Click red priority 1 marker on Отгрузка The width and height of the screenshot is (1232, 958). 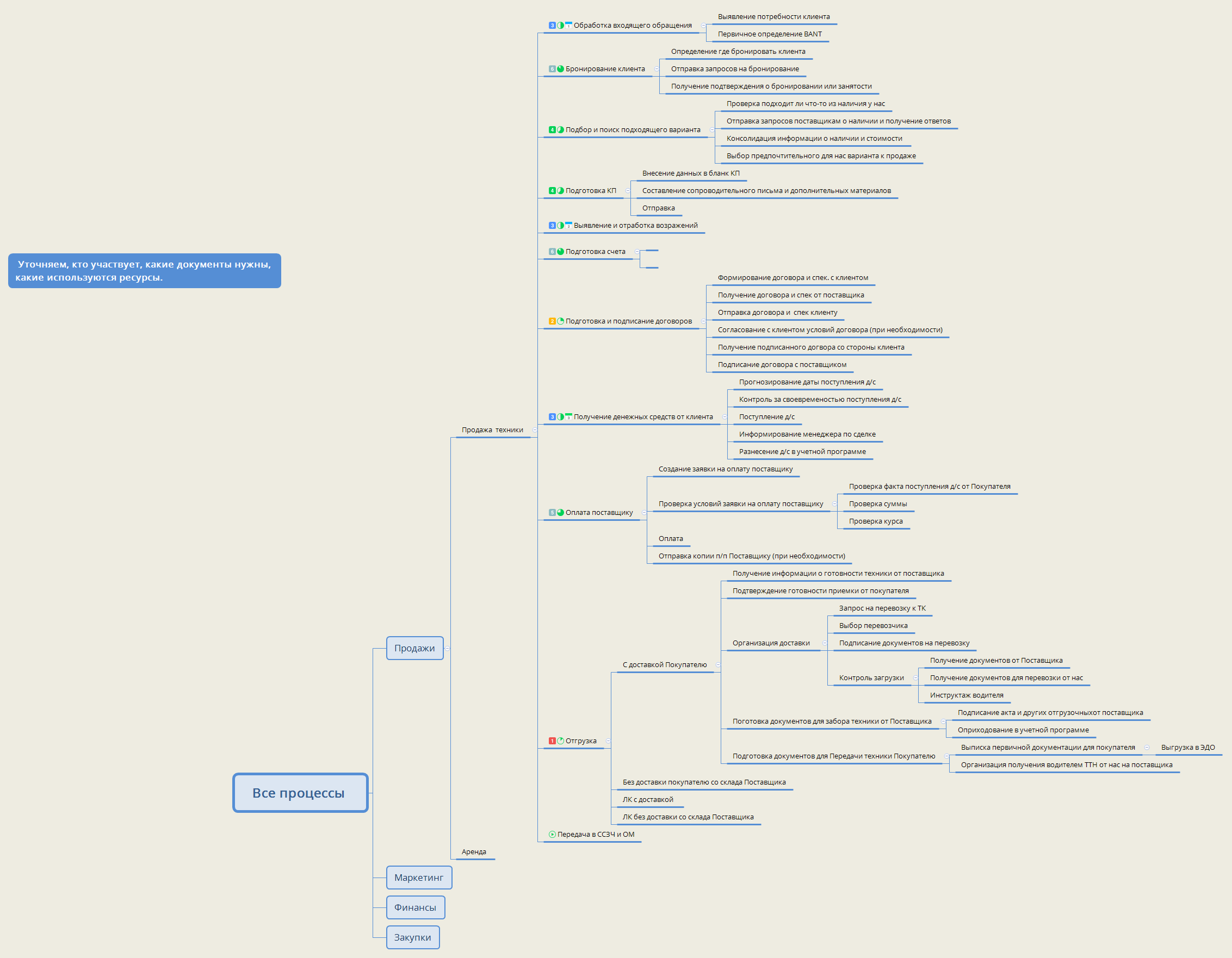[x=552, y=741]
